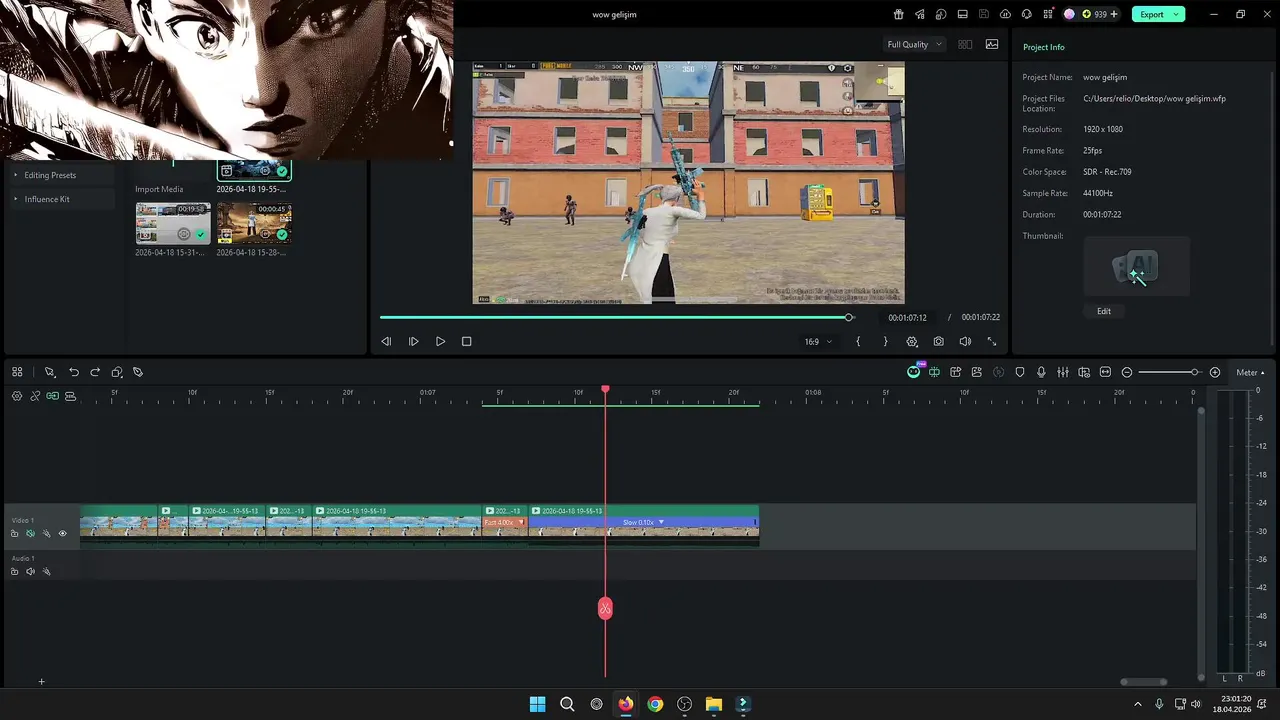The width and height of the screenshot is (1280, 720).
Task: Step forward one frame in the preview
Action: tap(413, 341)
